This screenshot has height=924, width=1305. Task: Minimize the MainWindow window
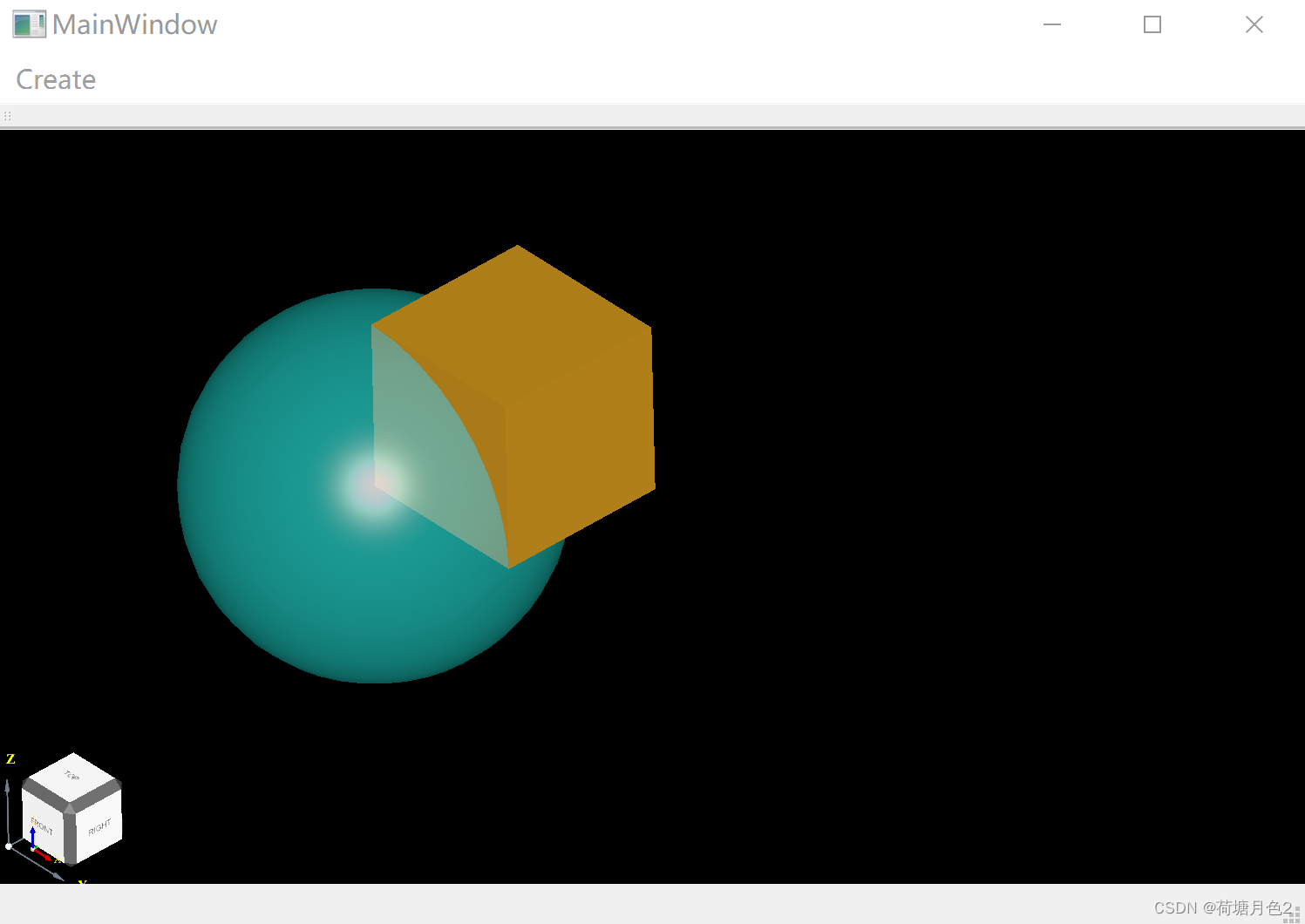coord(1052,24)
